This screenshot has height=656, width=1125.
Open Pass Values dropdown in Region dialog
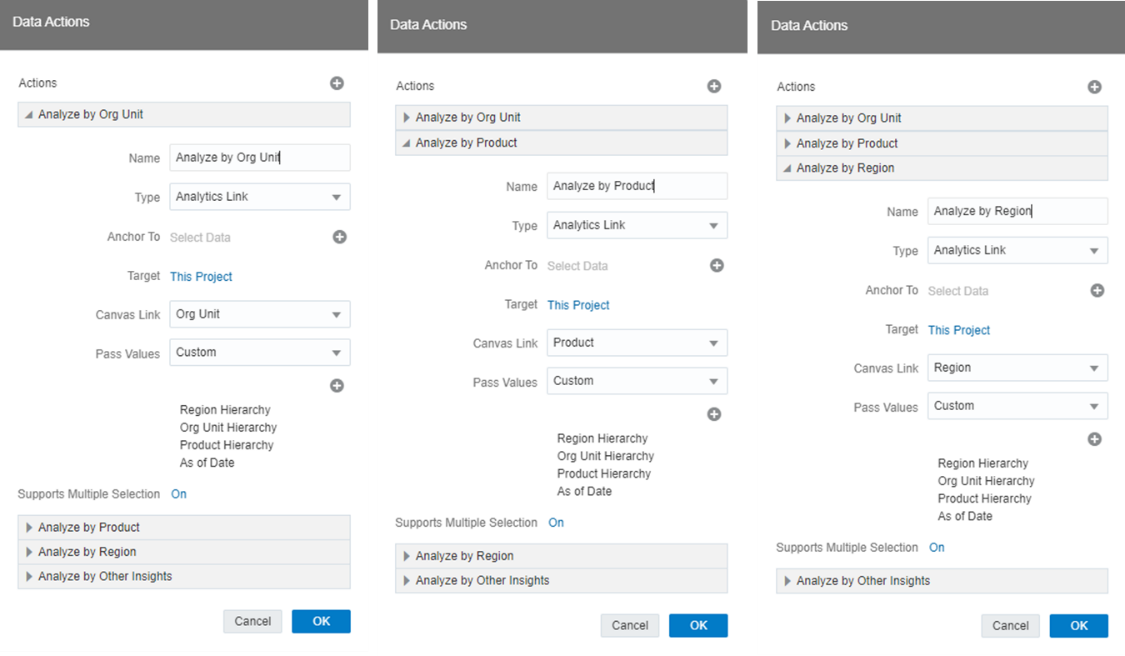(x=1017, y=406)
